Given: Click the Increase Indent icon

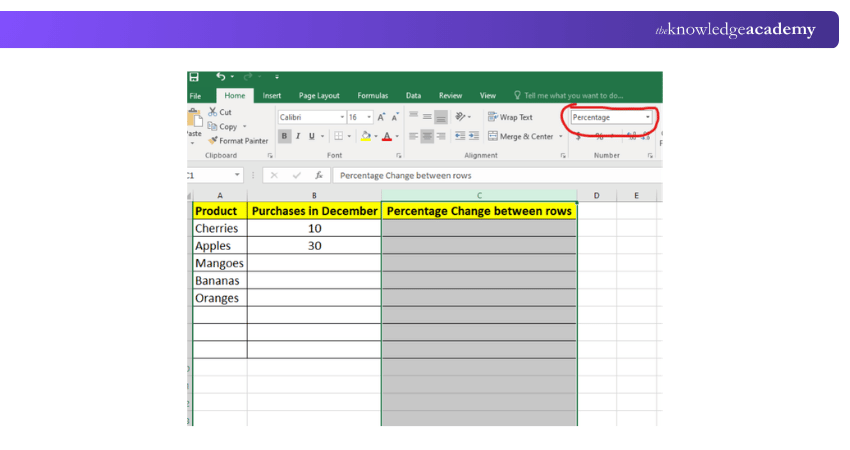Looking at the screenshot, I should click(x=474, y=136).
